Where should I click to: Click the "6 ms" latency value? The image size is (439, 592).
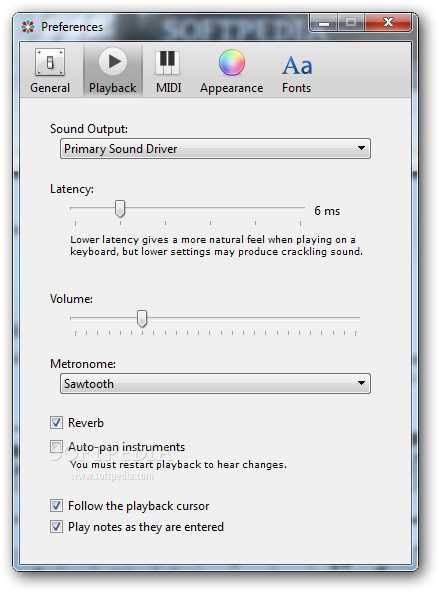point(327,211)
